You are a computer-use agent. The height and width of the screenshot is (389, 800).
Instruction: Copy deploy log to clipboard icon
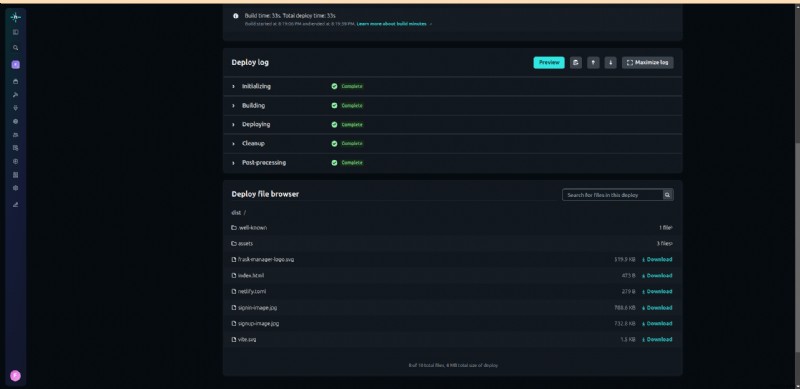pos(576,62)
